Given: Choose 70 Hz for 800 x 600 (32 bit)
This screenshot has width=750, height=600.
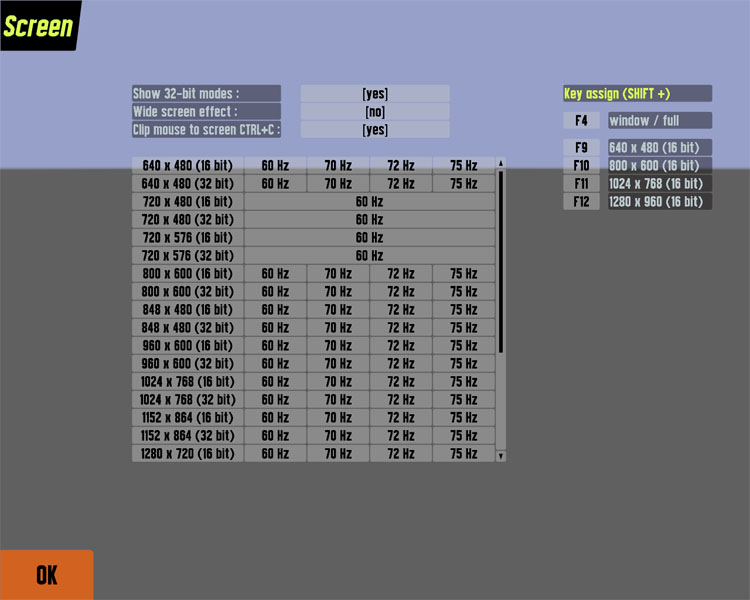Looking at the screenshot, I should 338,291.
